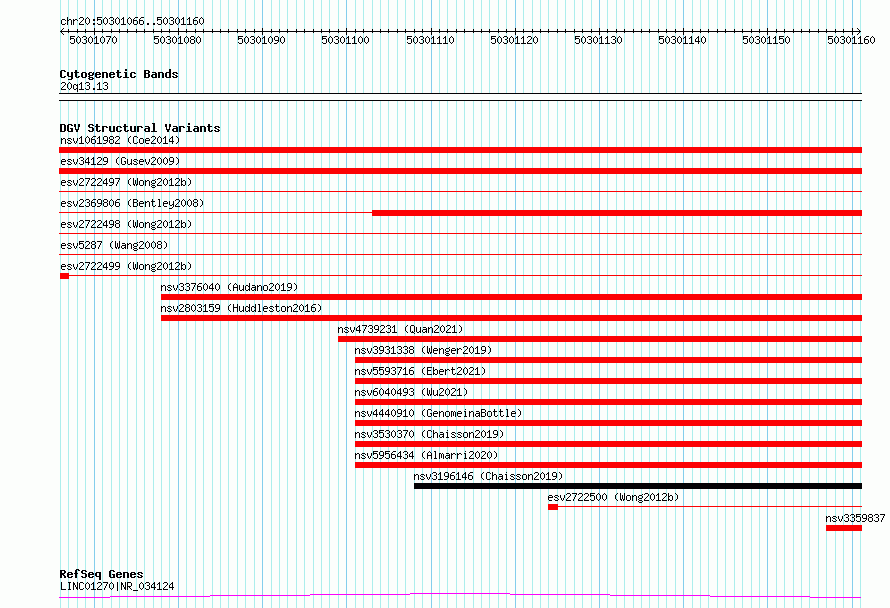This screenshot has width=890, height=608.
Task: Click ruler position 50301100
Action: click(345, 40)
